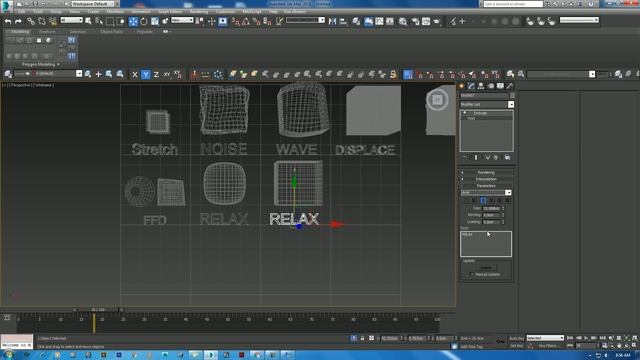Enable the Manual Update checkbox
This screenshot has width=640, height=360.
(472, 274)
